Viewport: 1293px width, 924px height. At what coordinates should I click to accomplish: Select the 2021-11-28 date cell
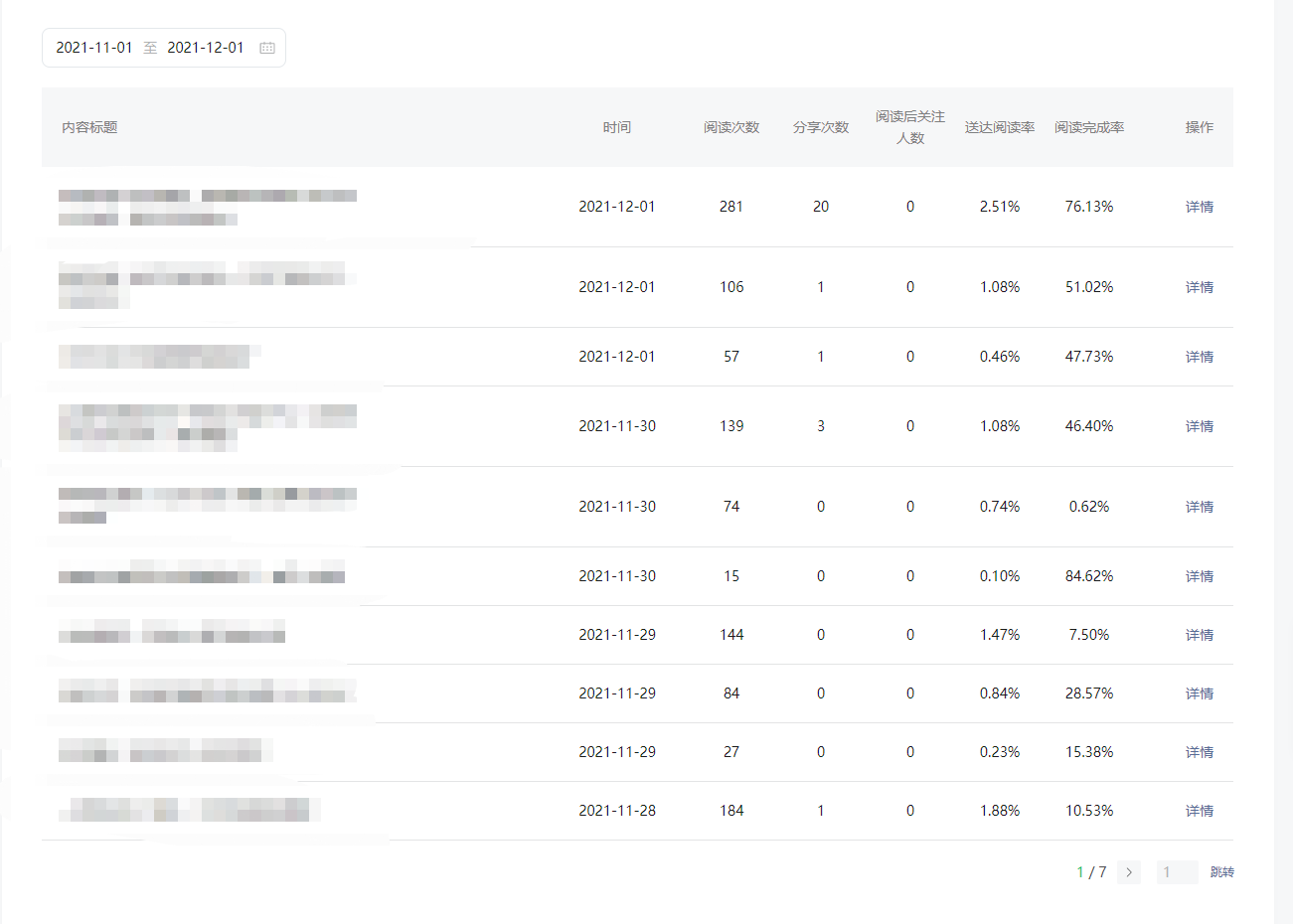coord(617,811)
